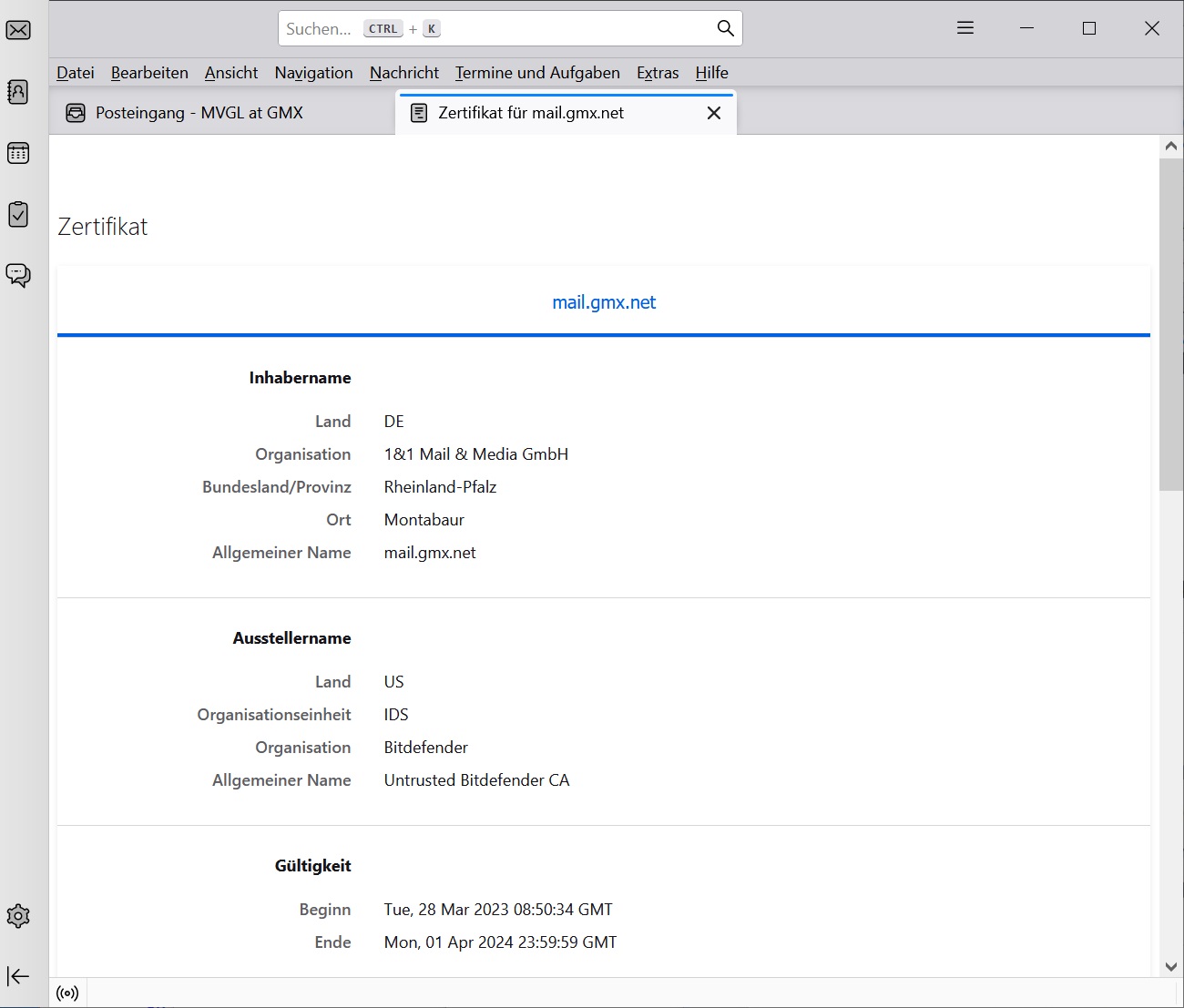
Task: Open the Bearbeiten menu
Action: (149, 73)
